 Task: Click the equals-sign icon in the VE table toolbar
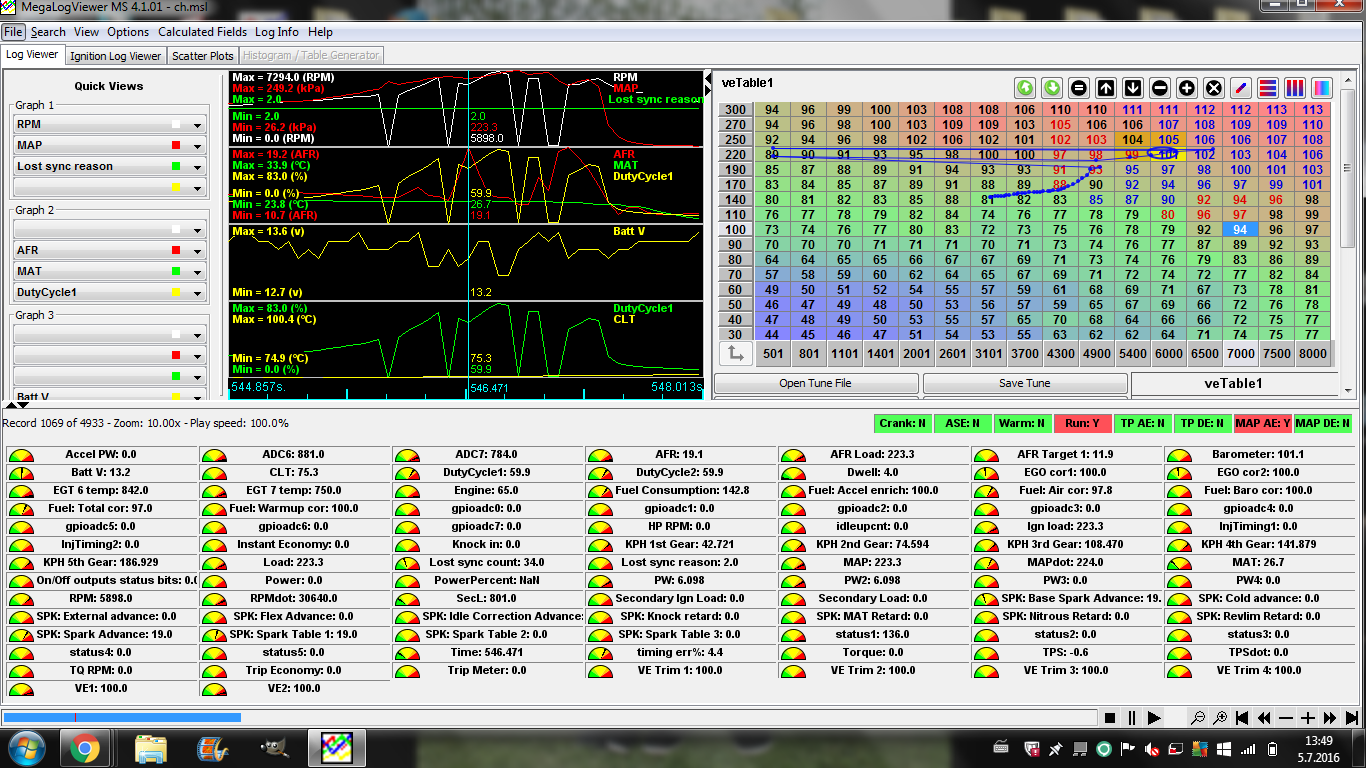(x=1079, y=87)
